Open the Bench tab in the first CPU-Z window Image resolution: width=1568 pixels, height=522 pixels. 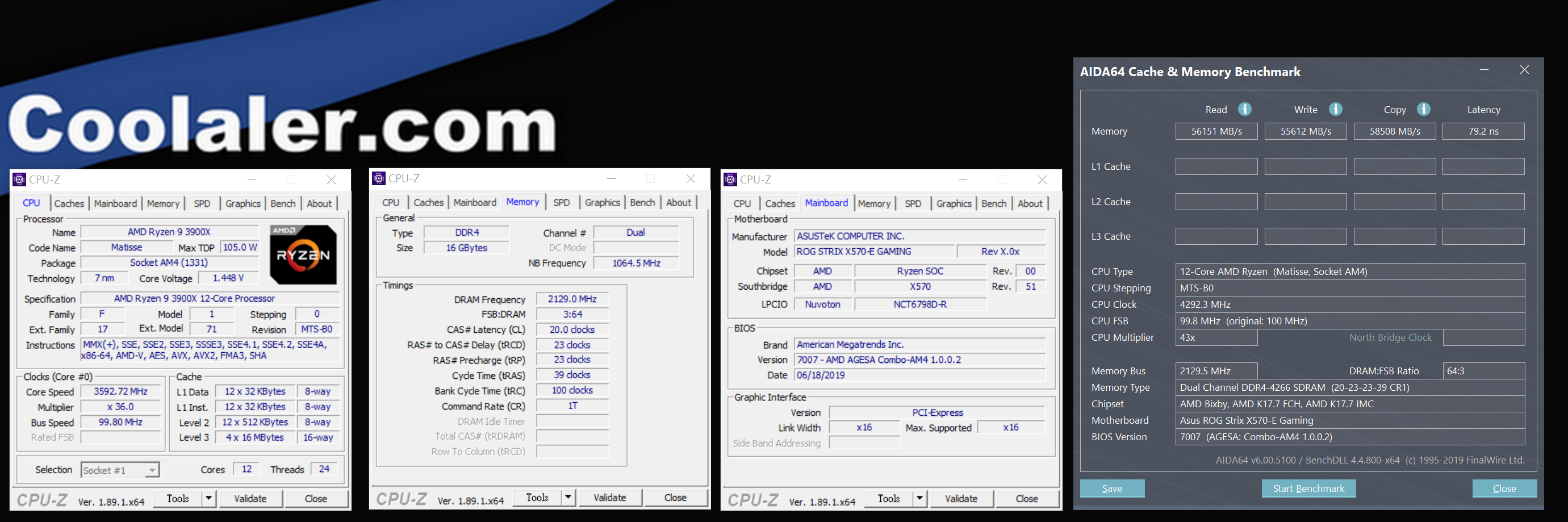[x=283, y=203]
